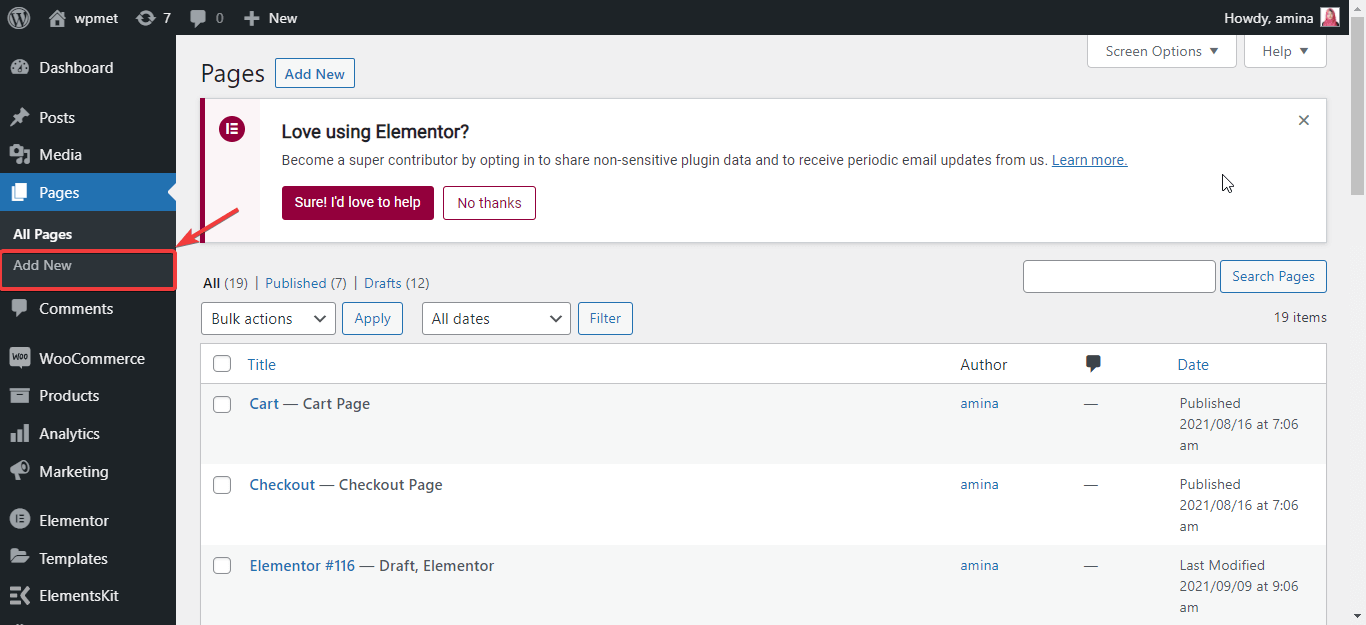
Task: Click the plus New icon in admin bar
Action: tap(252, 18)
